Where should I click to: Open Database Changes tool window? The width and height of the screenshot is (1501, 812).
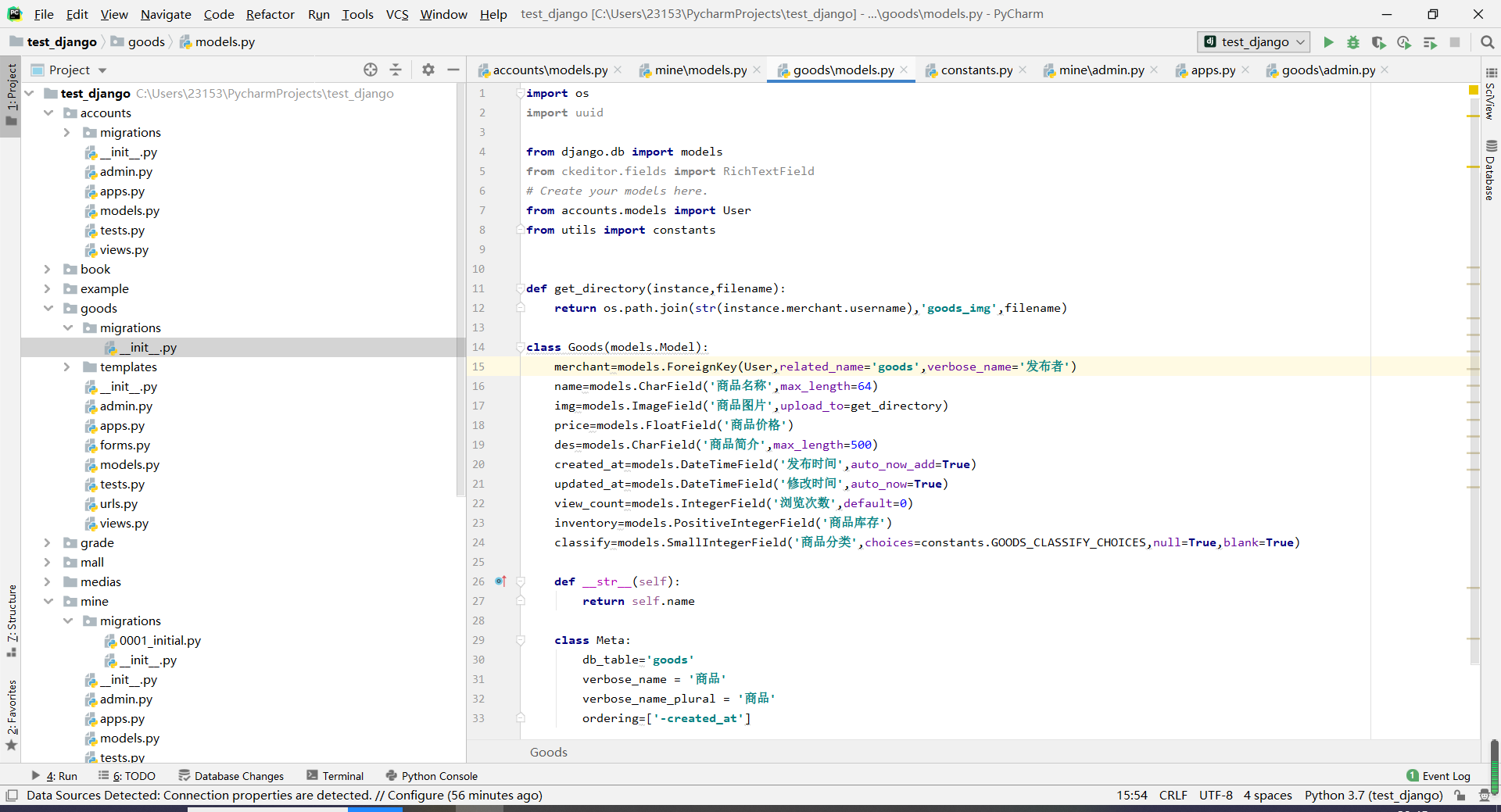click(x=231, y=776)
